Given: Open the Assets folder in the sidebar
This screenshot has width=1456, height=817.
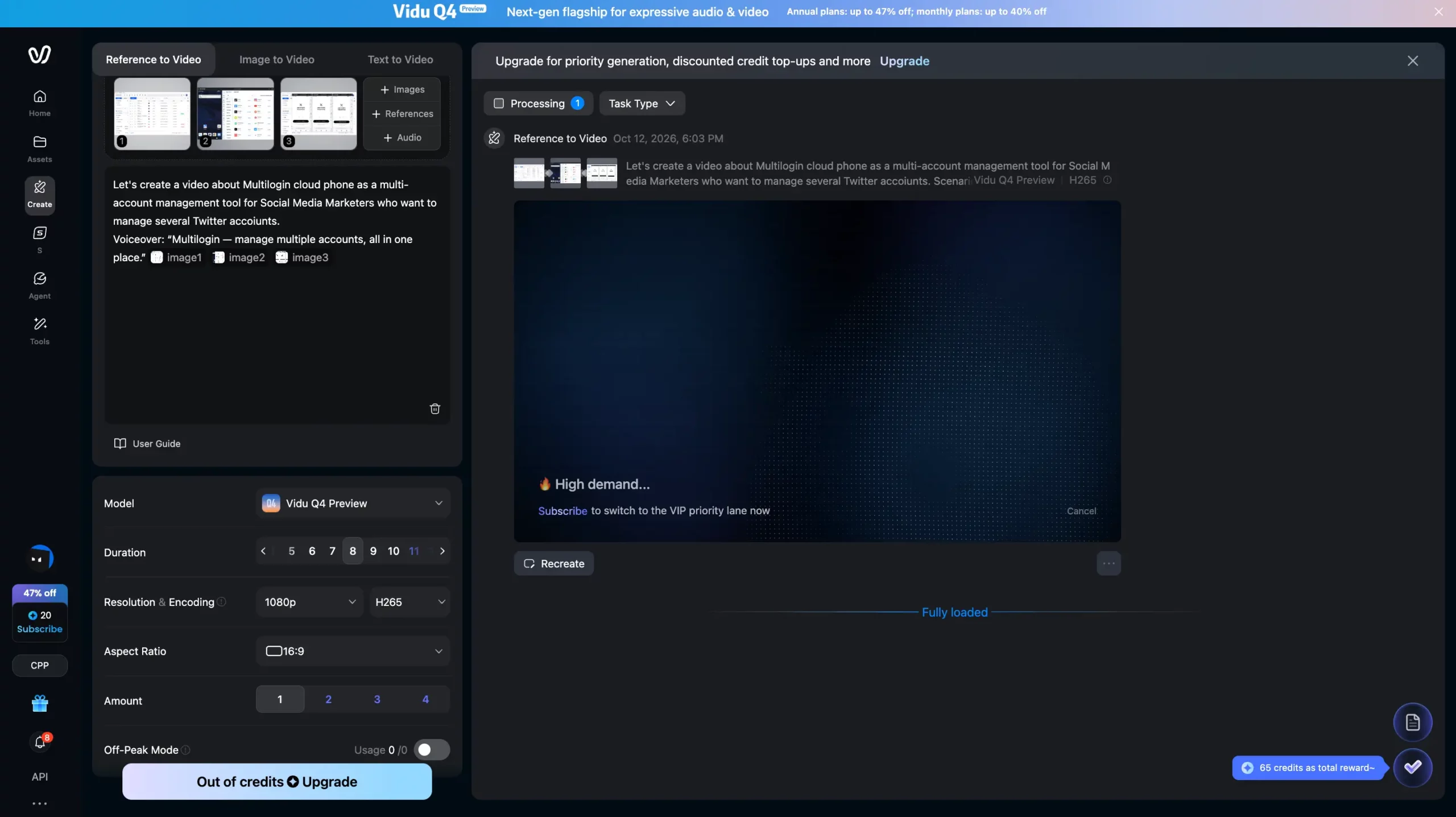Looking at the screenshot, I should [x=39, y=149].
